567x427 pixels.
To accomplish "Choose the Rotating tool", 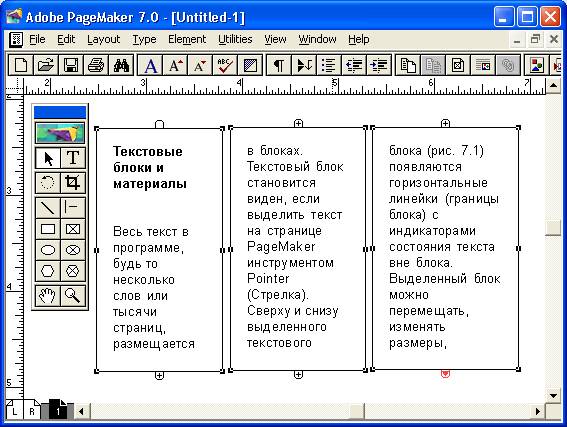I will pyautogui.click(x=48, y=183).
